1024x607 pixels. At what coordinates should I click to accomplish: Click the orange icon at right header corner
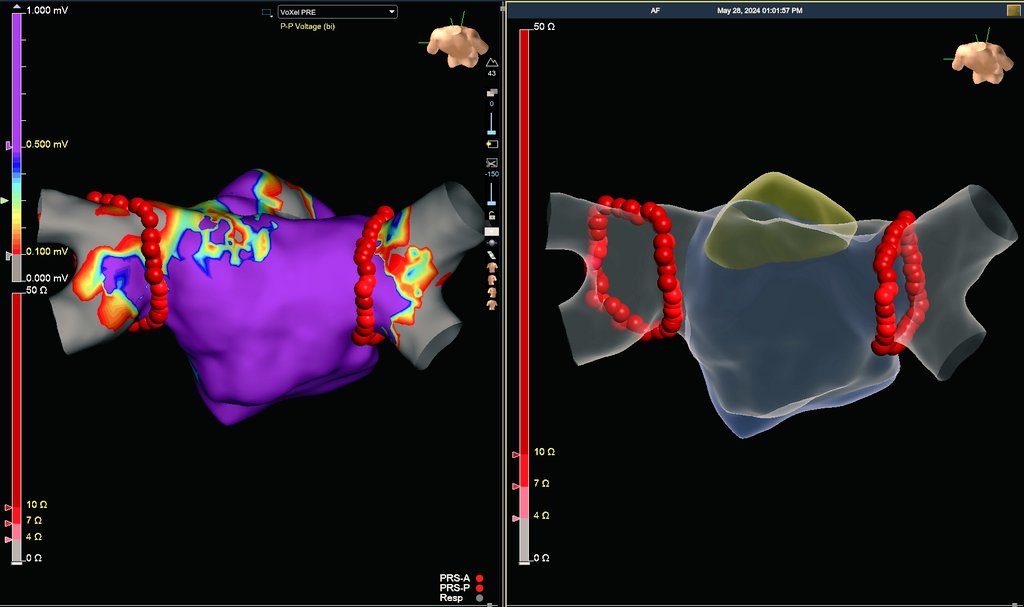(1014, 10)
